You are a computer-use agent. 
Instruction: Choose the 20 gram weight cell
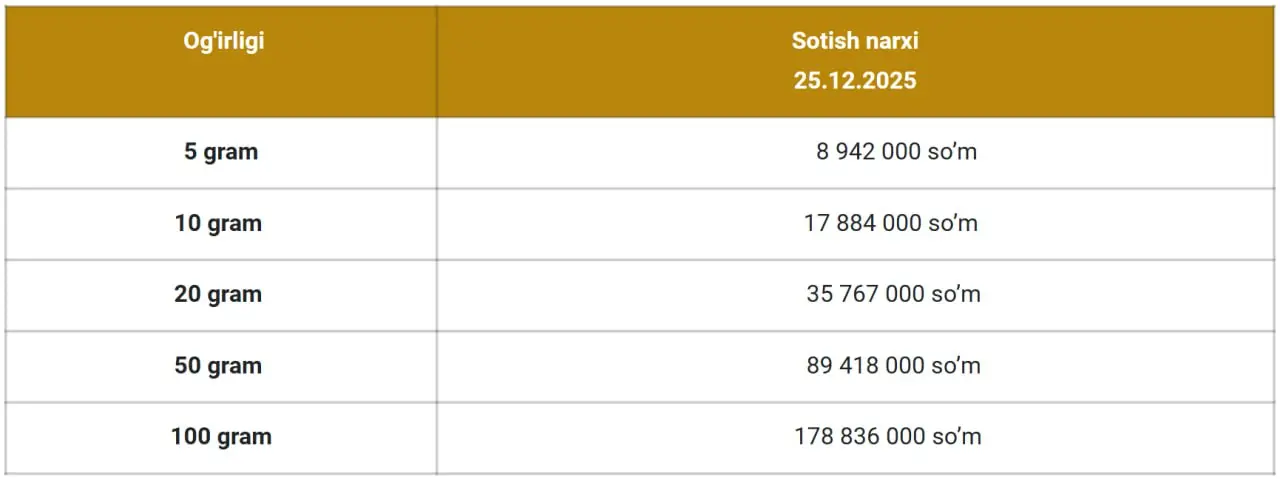(x=218, y=295)
